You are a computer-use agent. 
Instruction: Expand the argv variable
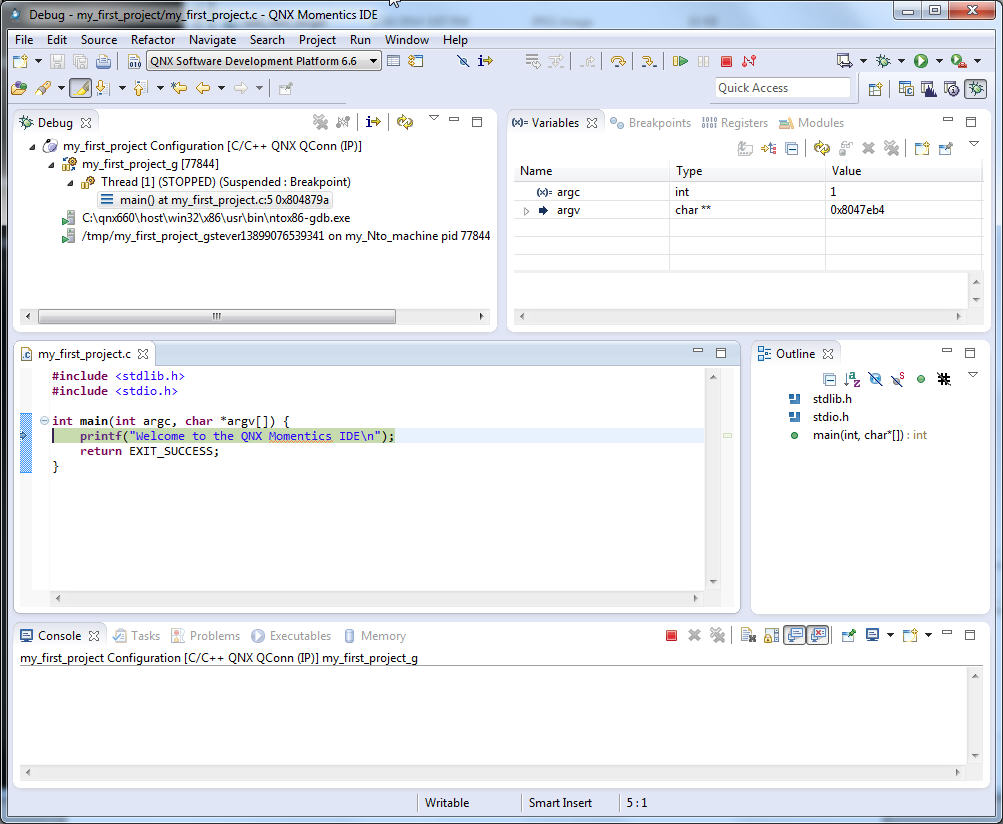(526, 210)
